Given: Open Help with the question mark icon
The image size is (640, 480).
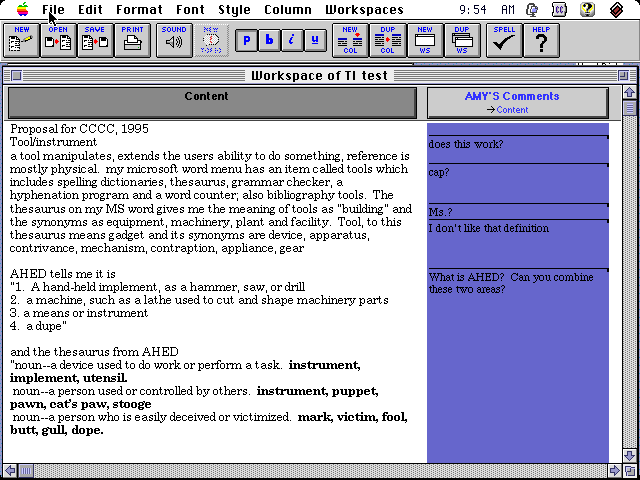Looking at the screenshot, I should (541, 40).
